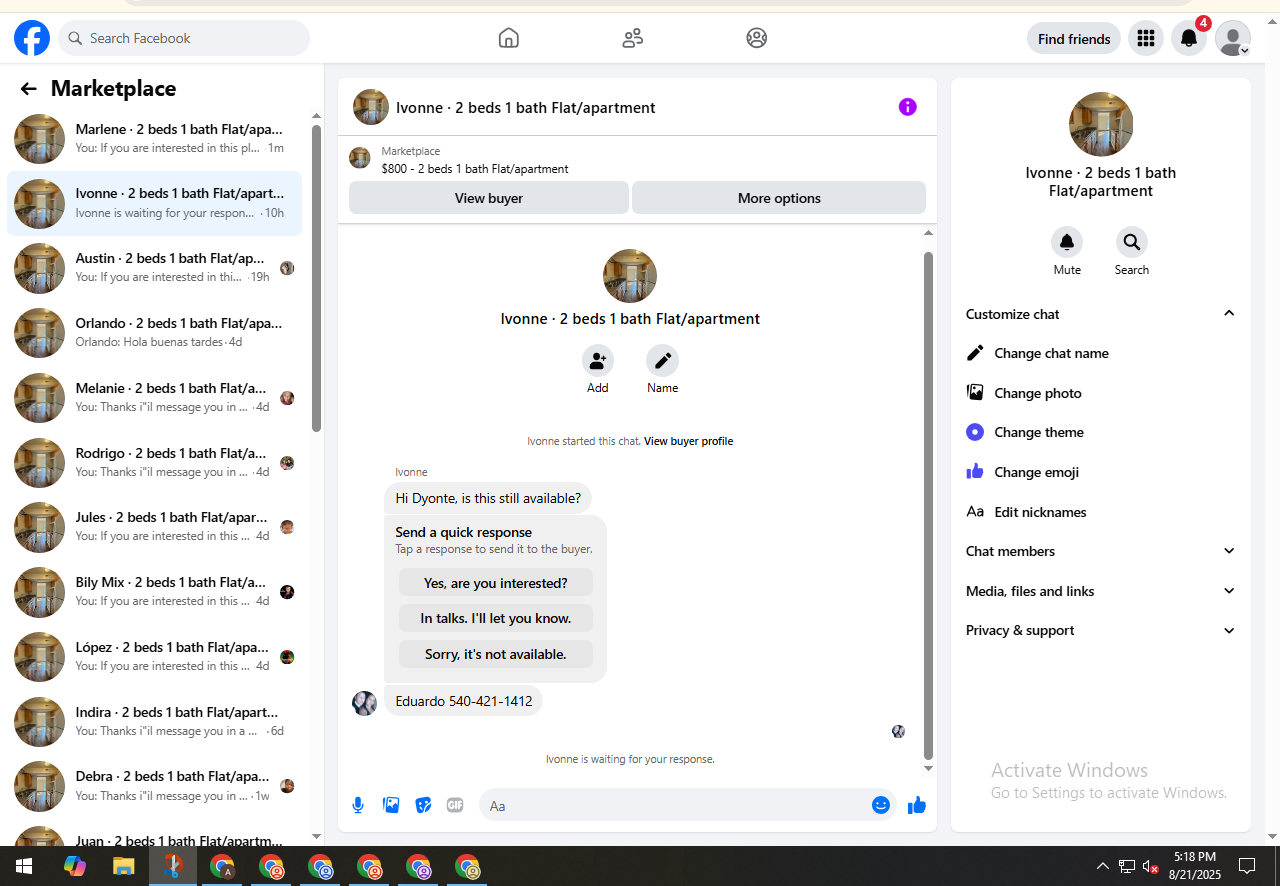This screenshot has height=886, width=1280.
Task: Open the Friends icon in top navigation
Action: coord(632,38)
